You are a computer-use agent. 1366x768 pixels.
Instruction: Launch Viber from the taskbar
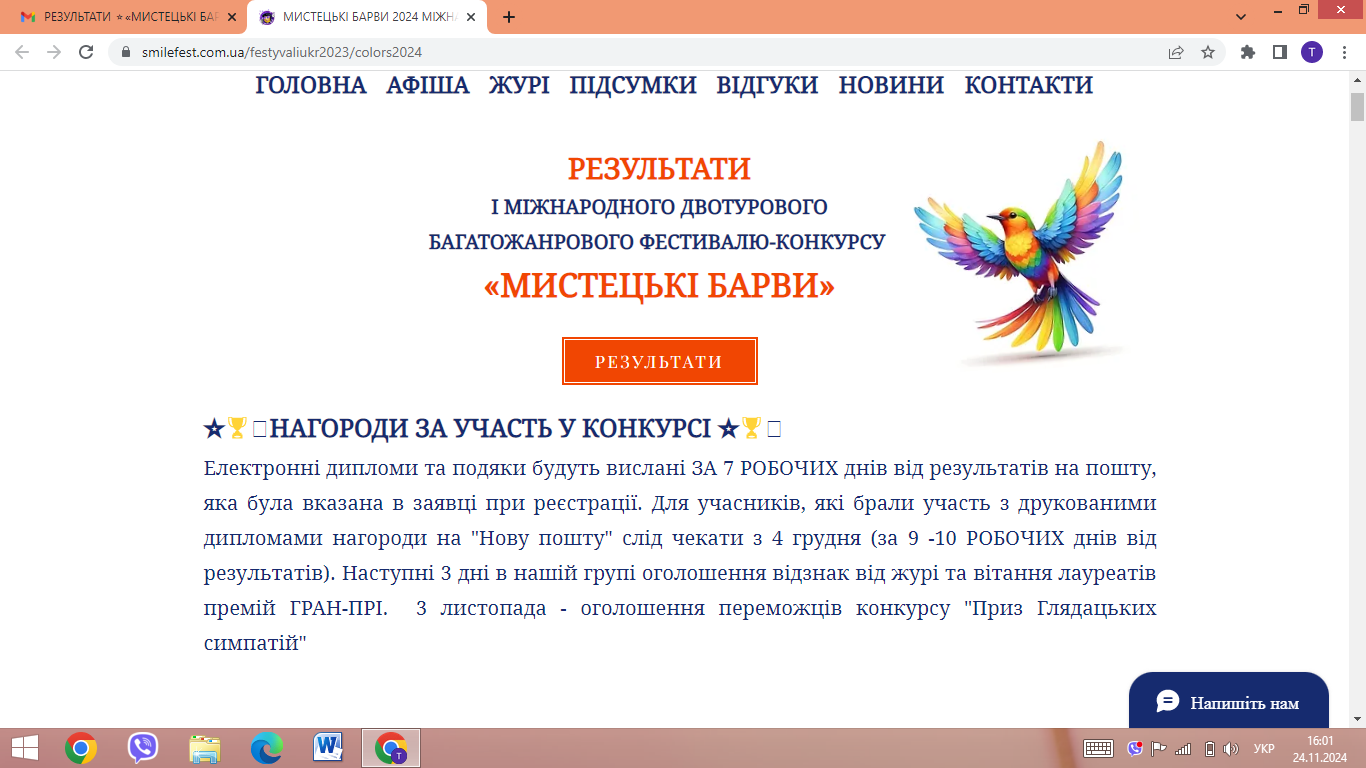tap(143, 748)
